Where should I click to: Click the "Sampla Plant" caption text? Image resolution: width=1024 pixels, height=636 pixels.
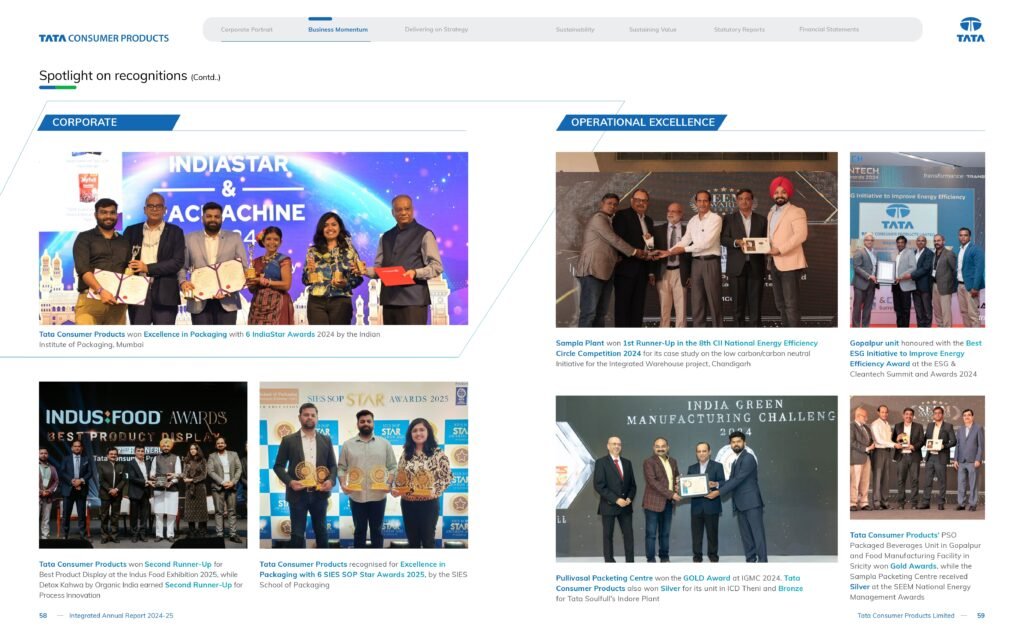[580, 343]
